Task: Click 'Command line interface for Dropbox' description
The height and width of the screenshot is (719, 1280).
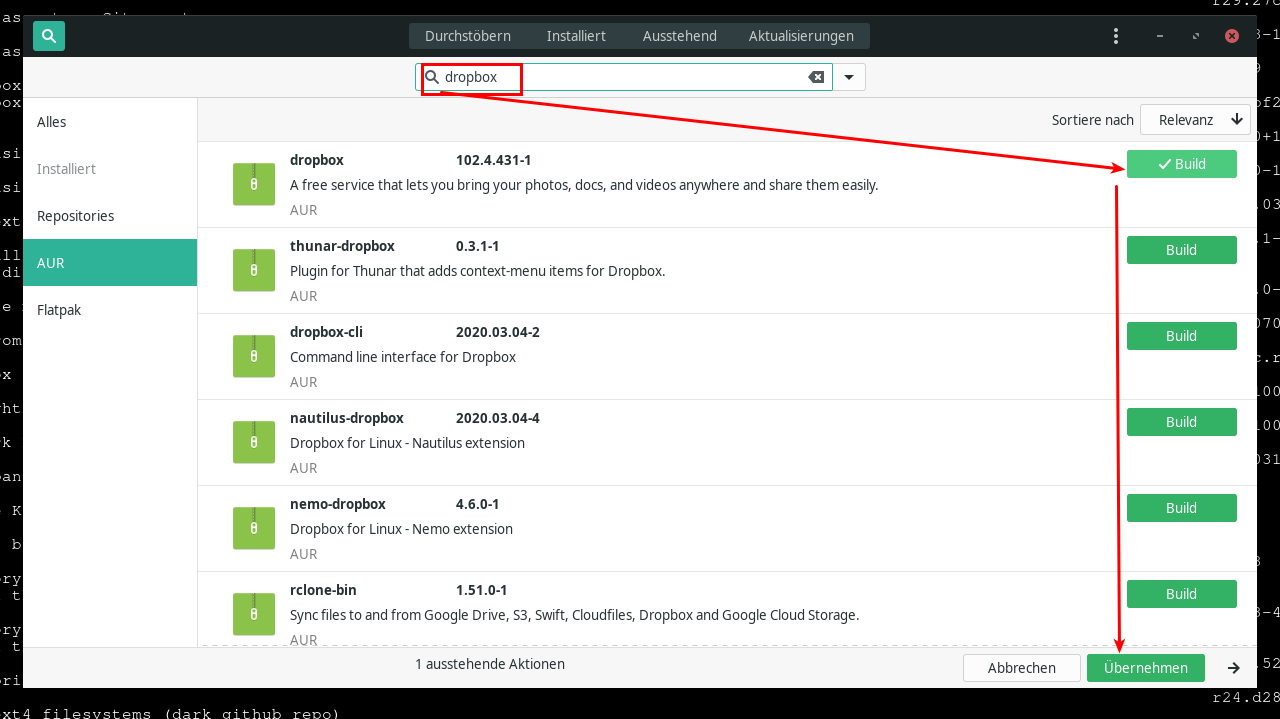Action: (x=403, y=357)
